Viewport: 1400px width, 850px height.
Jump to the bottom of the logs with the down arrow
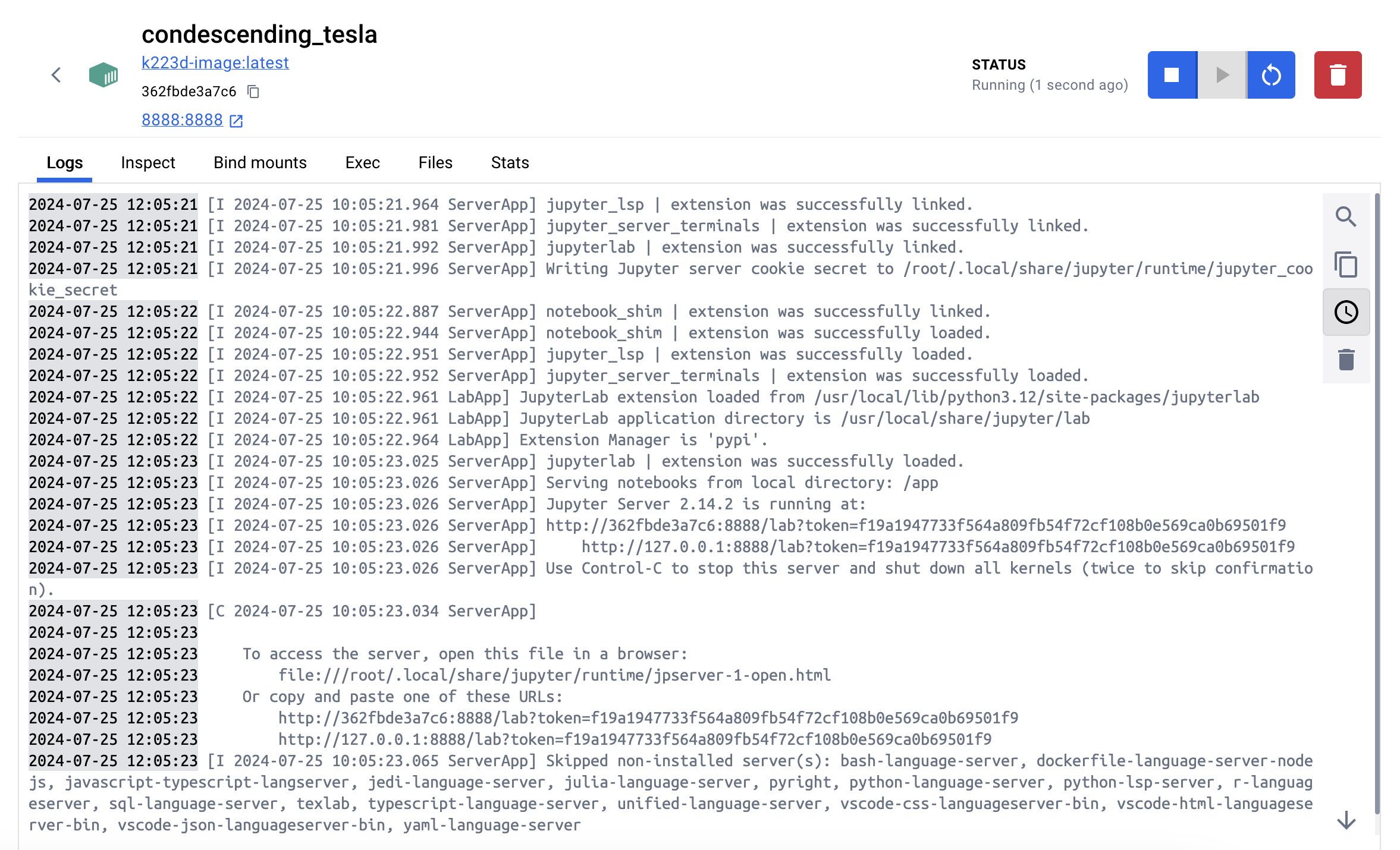1346,821
